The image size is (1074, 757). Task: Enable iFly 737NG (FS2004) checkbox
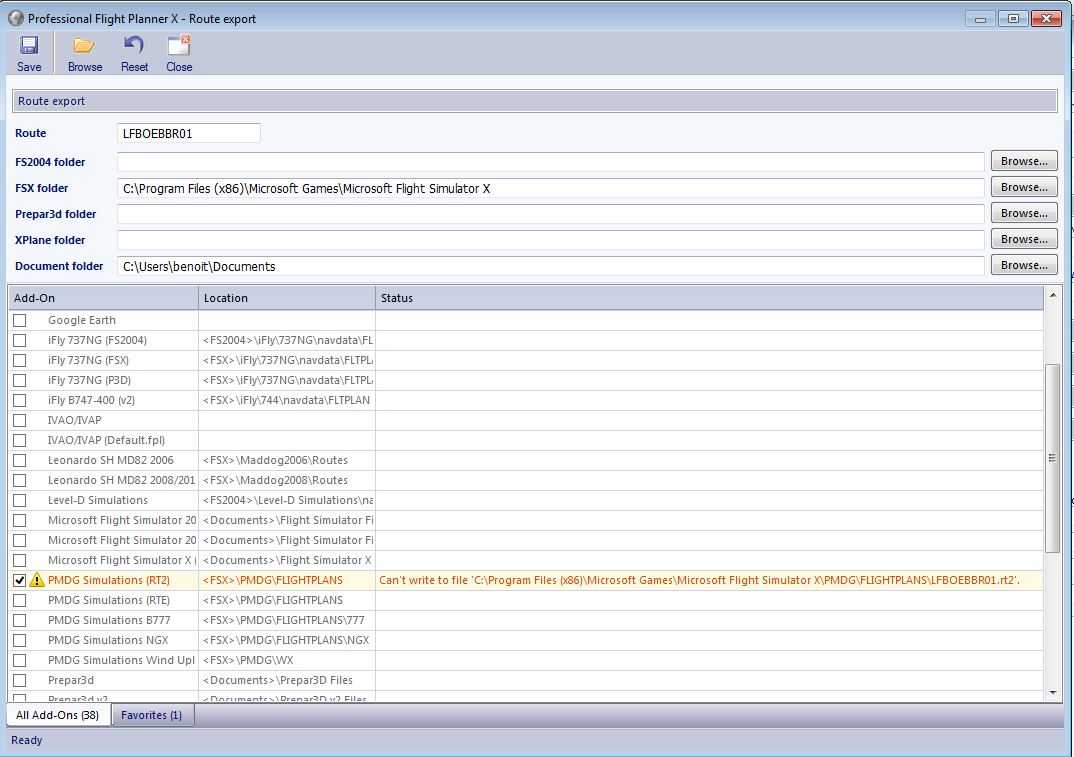tap(20, 340)
